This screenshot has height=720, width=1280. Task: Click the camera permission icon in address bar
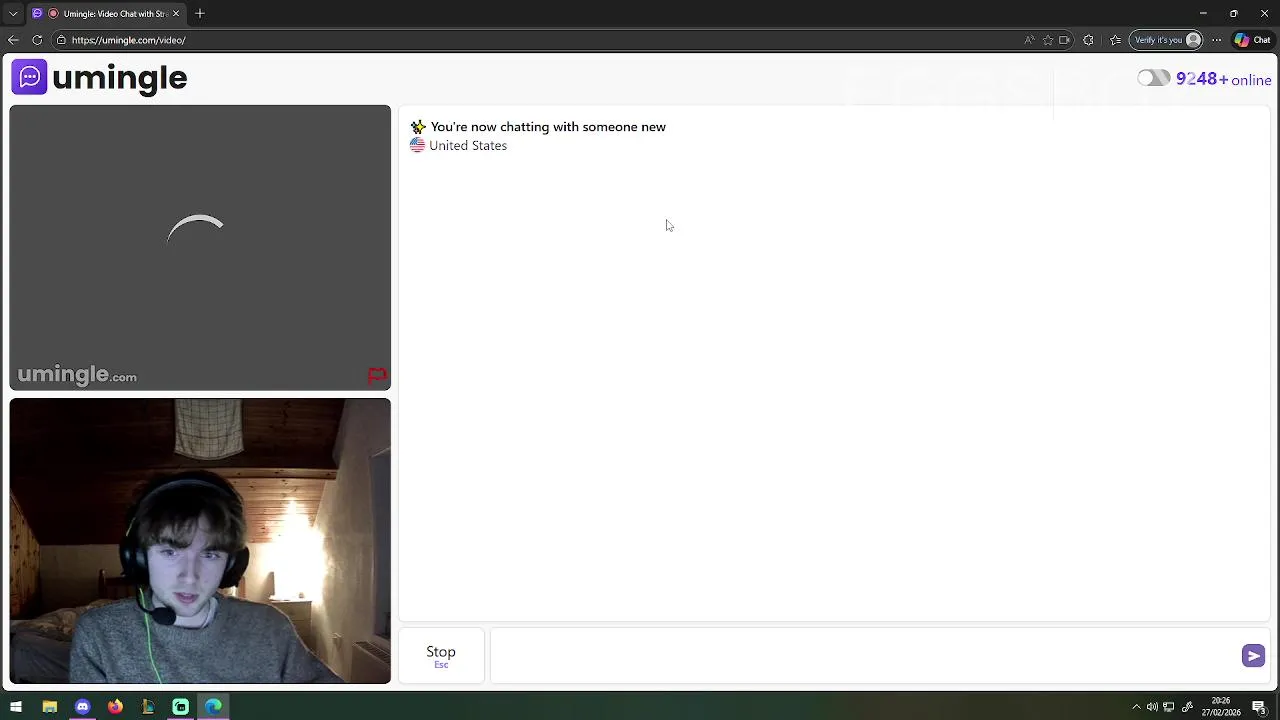[1065, 40]
